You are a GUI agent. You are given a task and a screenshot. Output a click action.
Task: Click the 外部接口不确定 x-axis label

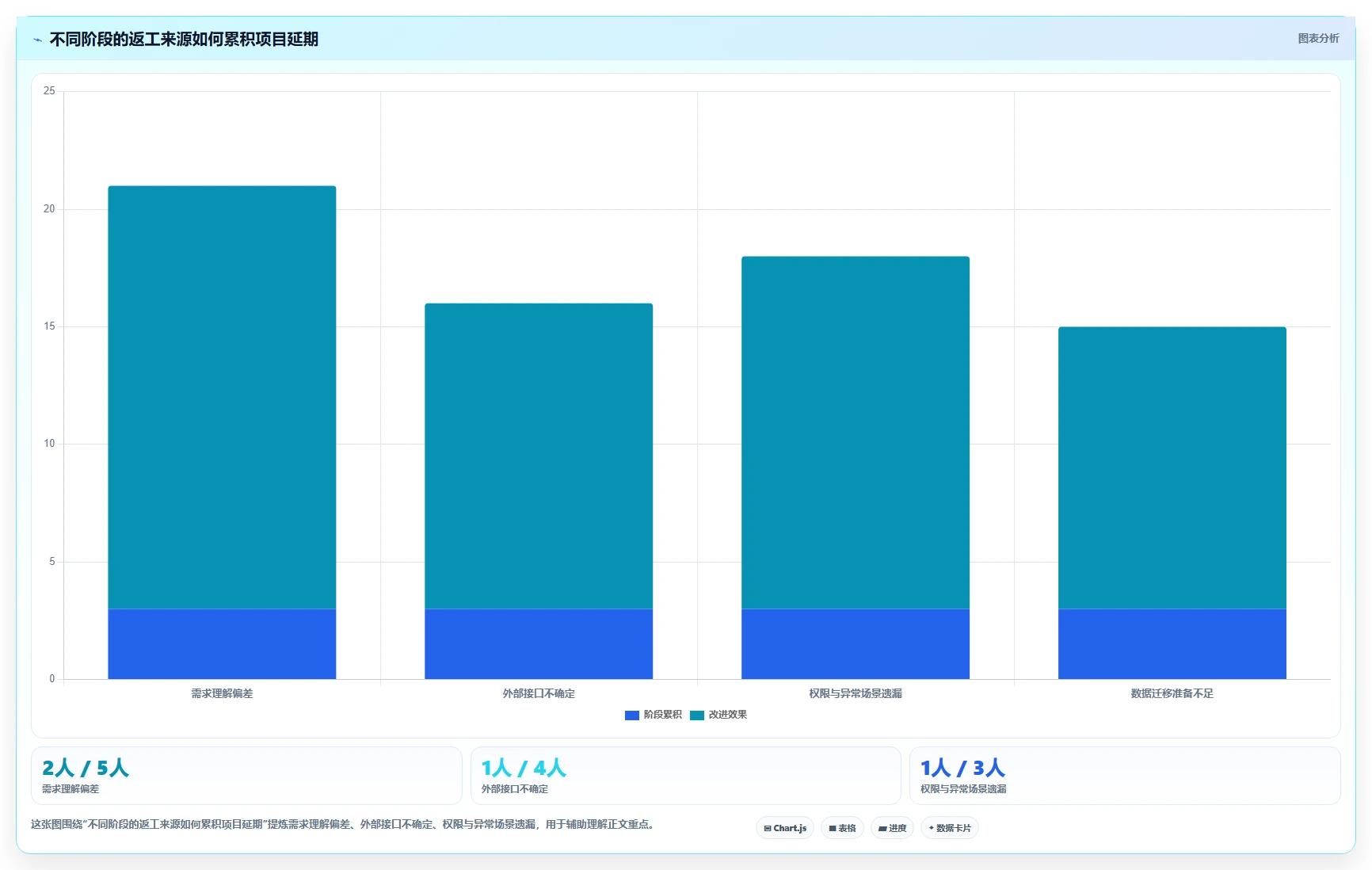pos(539,693)
